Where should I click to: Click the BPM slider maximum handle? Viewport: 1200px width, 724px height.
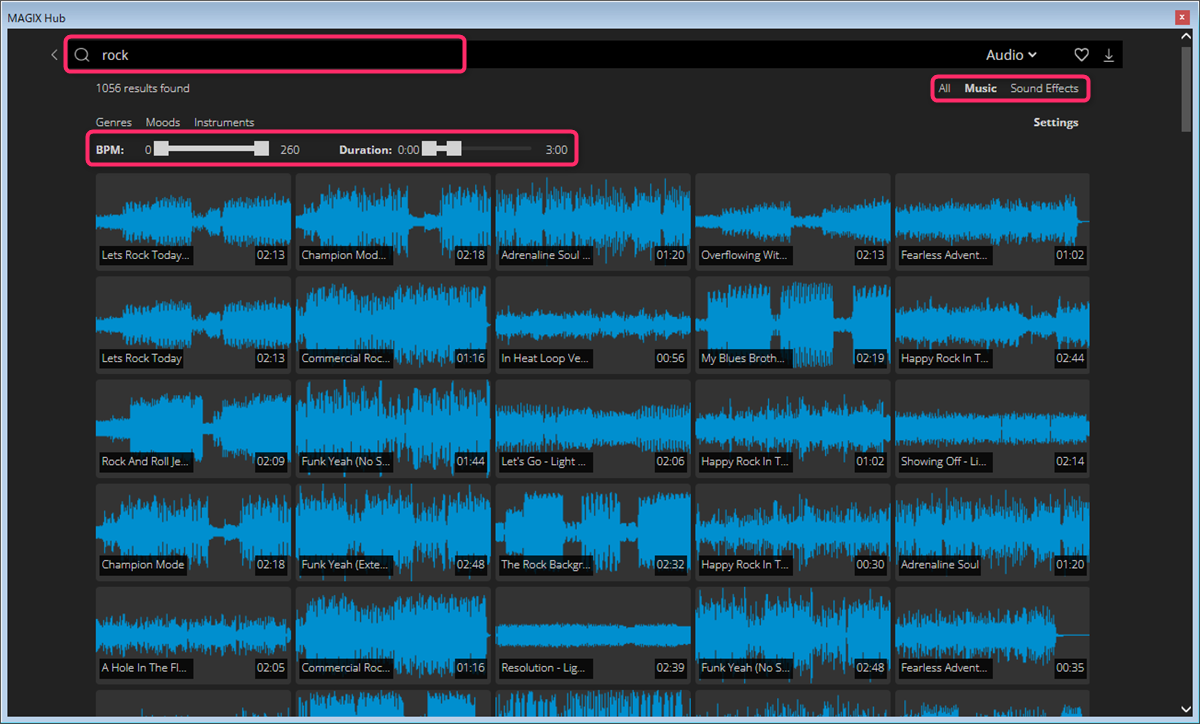pos(262,149)
